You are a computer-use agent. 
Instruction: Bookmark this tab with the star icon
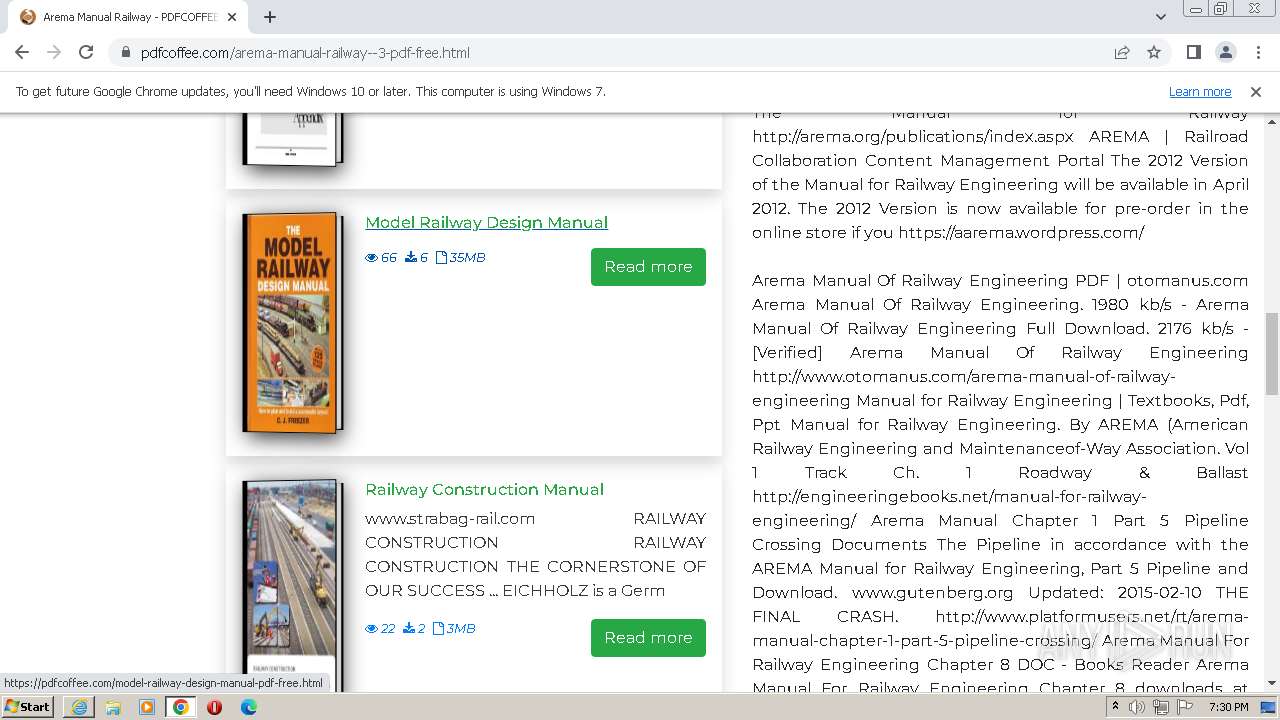pos(1154,52)
